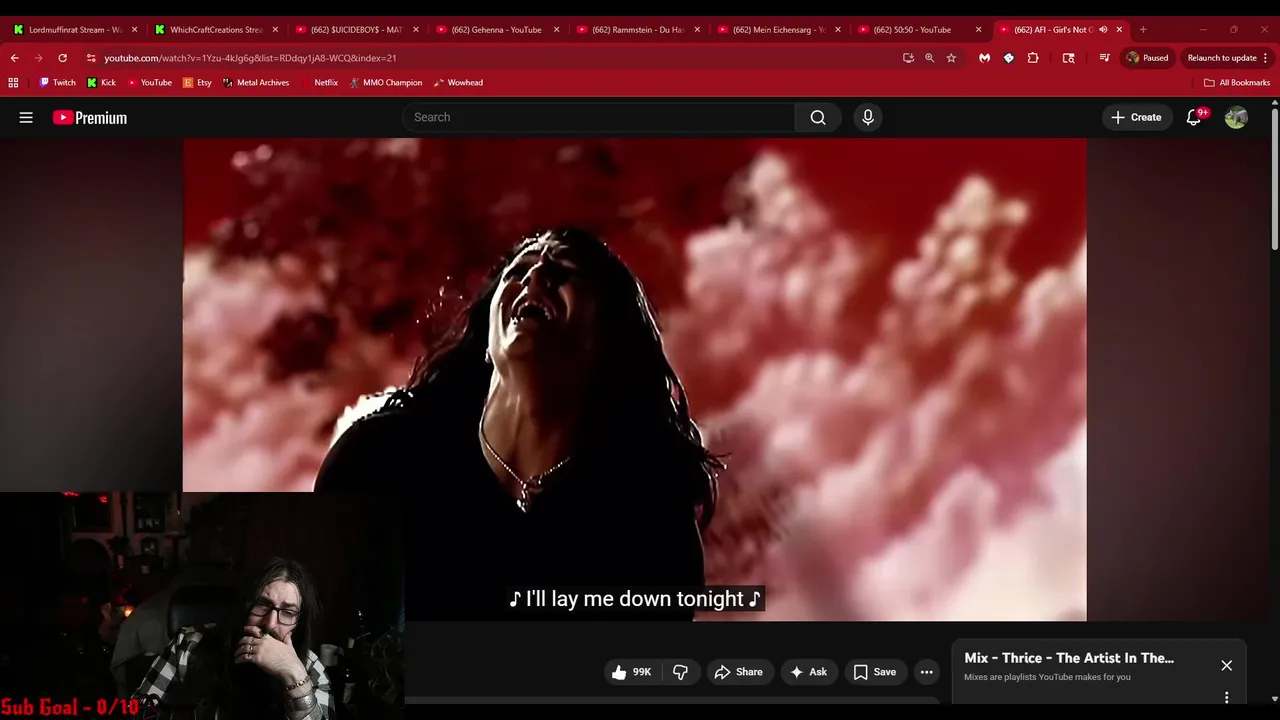Click the Ask button
The image size is (1280, 720).
(808, 672)
